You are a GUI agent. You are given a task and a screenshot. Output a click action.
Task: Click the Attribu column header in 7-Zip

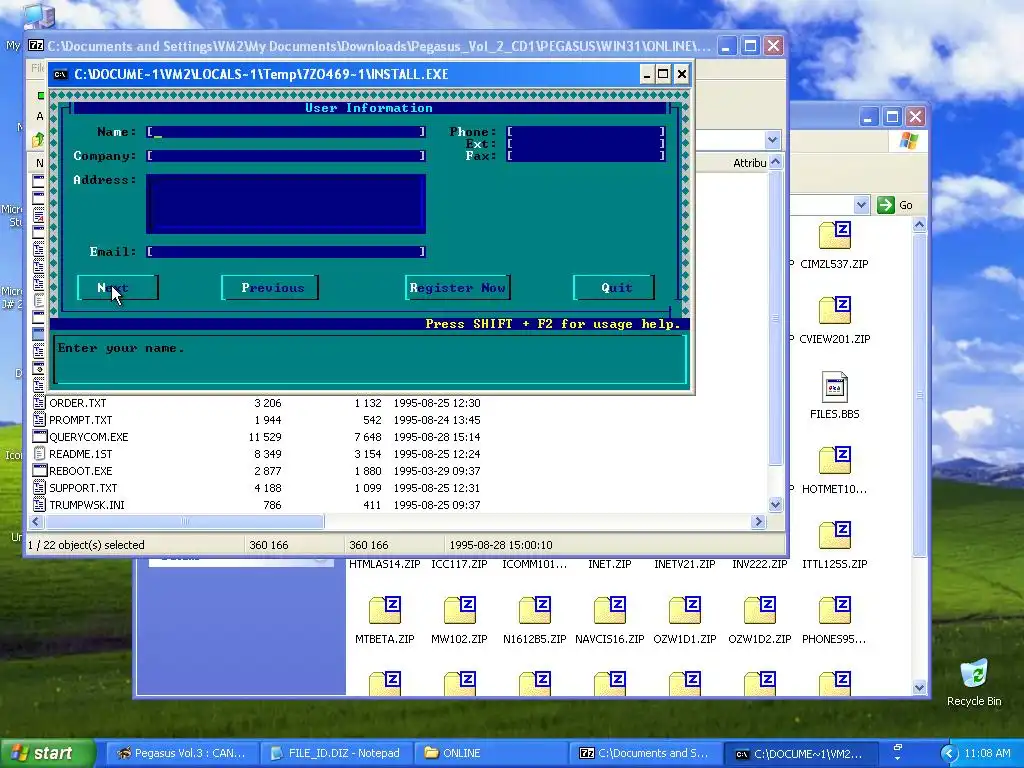(x=749, y=163)
